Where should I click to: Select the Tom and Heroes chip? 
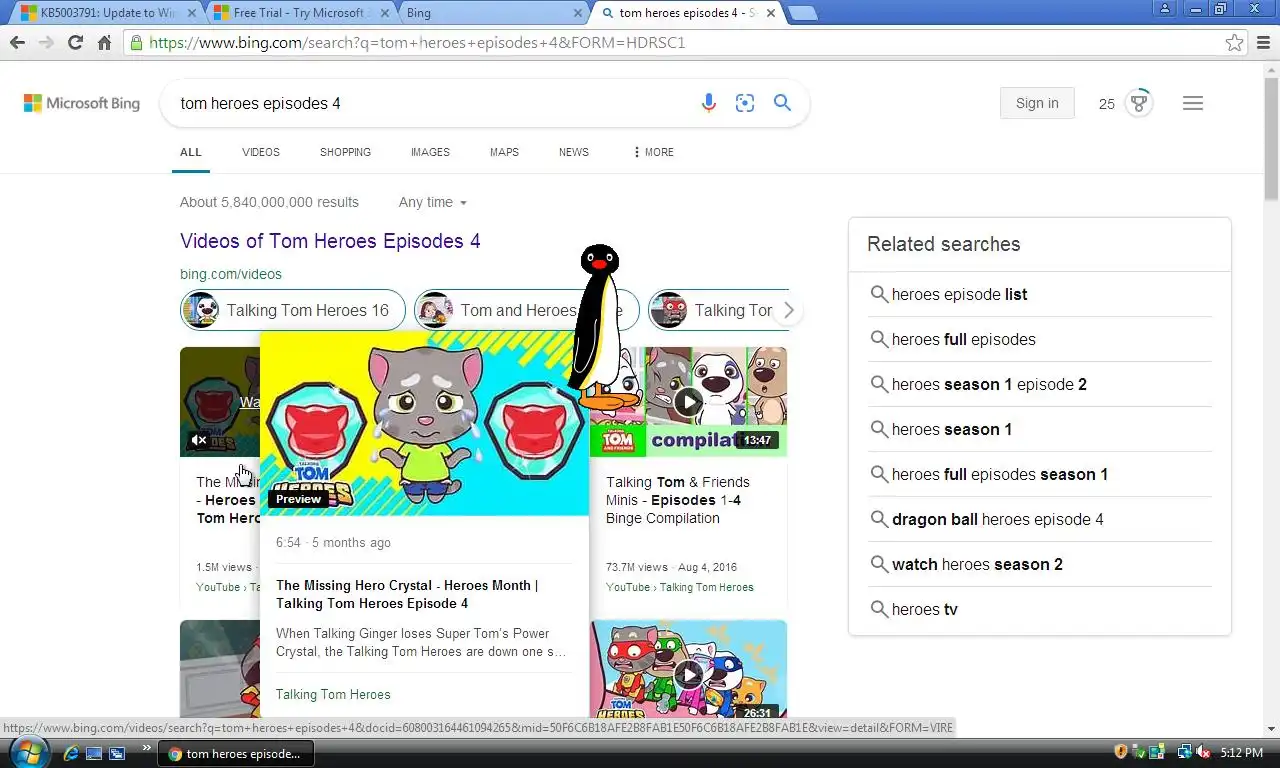pyautogui.click(x=525, y=310)
